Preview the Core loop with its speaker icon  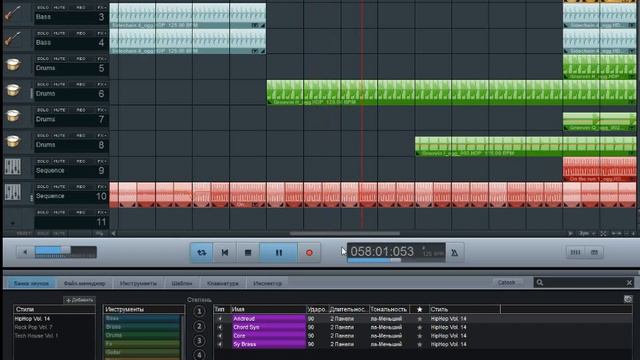tap(220, 336)
